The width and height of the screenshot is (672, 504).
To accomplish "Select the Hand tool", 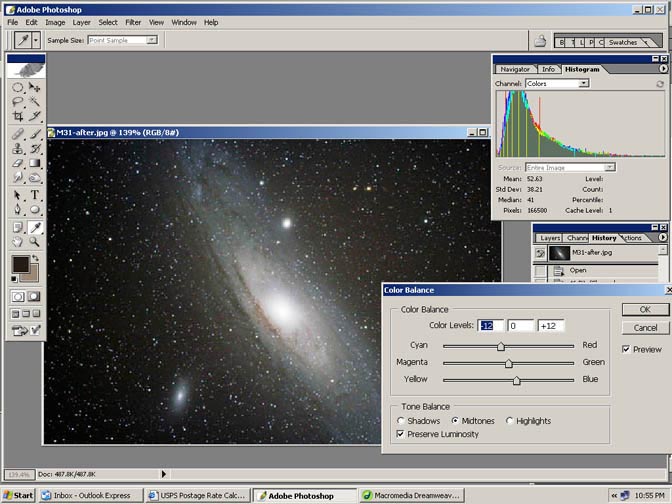I will coord(18,241).
